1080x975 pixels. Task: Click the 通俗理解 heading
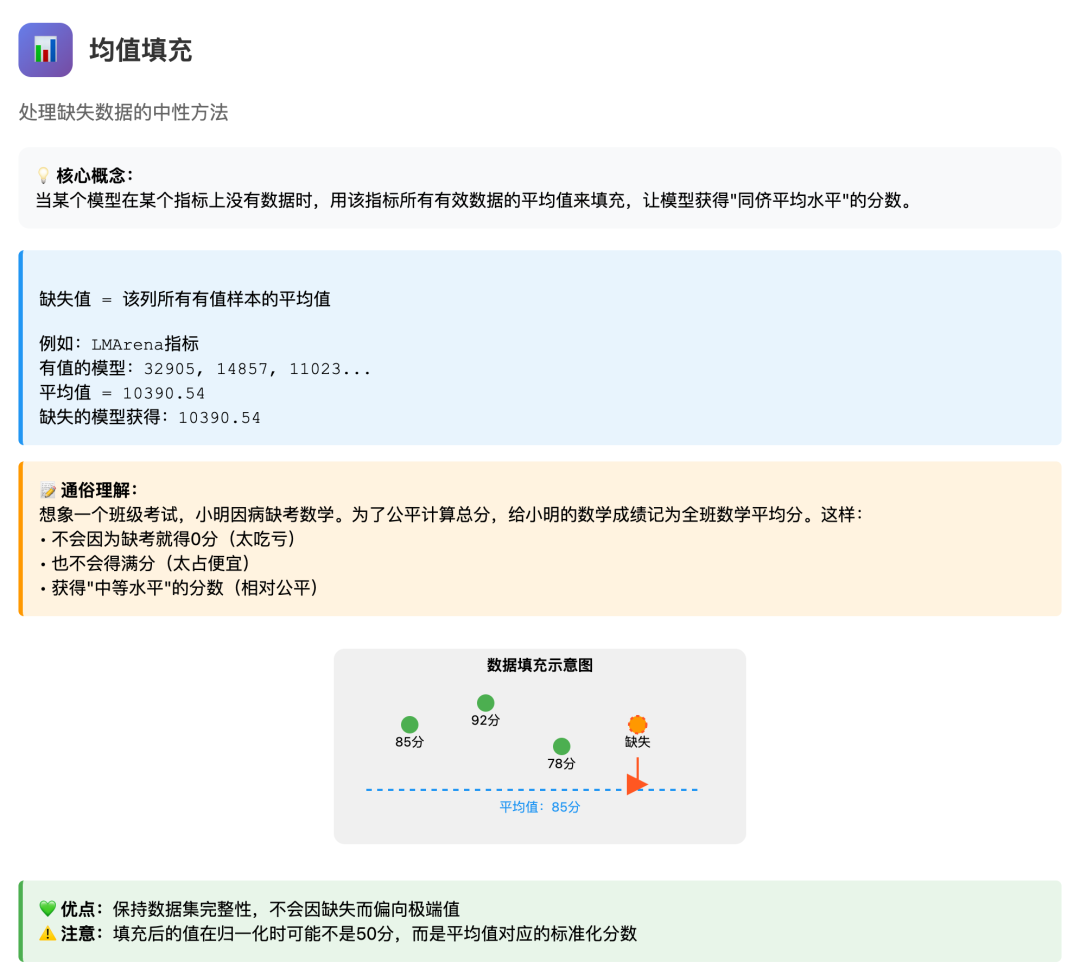tap(99, 490)
